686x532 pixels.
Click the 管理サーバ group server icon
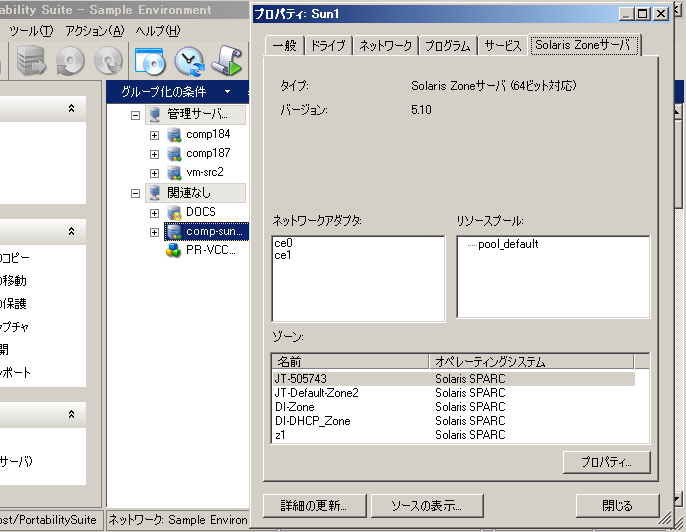[x=154, y=115]
